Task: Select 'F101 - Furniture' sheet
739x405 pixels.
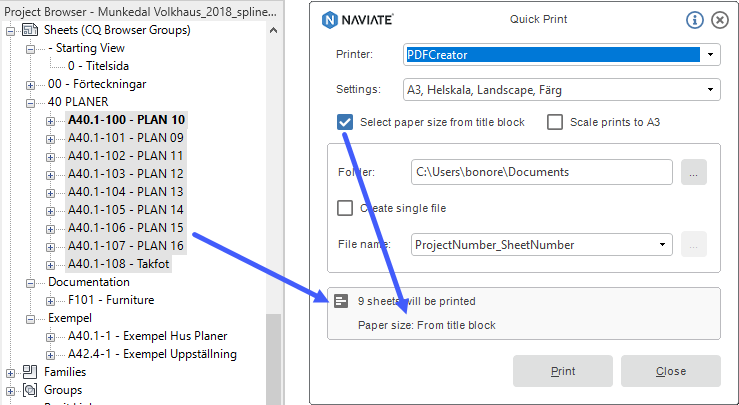Action: coord(111,300)
